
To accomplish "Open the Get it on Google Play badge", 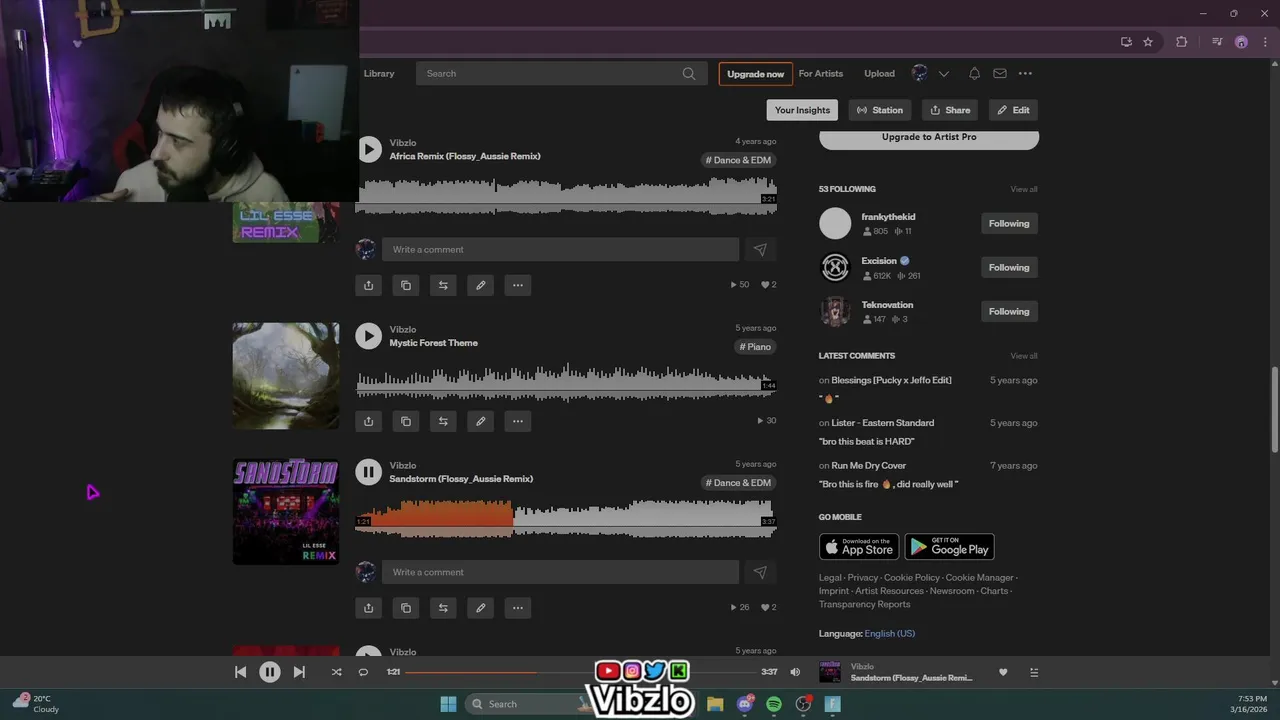I will pyautogui.click(x=950, y=547).
